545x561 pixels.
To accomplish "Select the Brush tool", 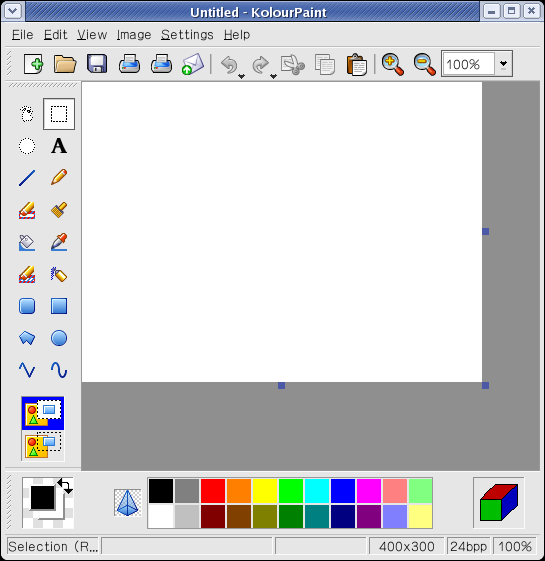I will pyautogui.click(x=59, y=210).
